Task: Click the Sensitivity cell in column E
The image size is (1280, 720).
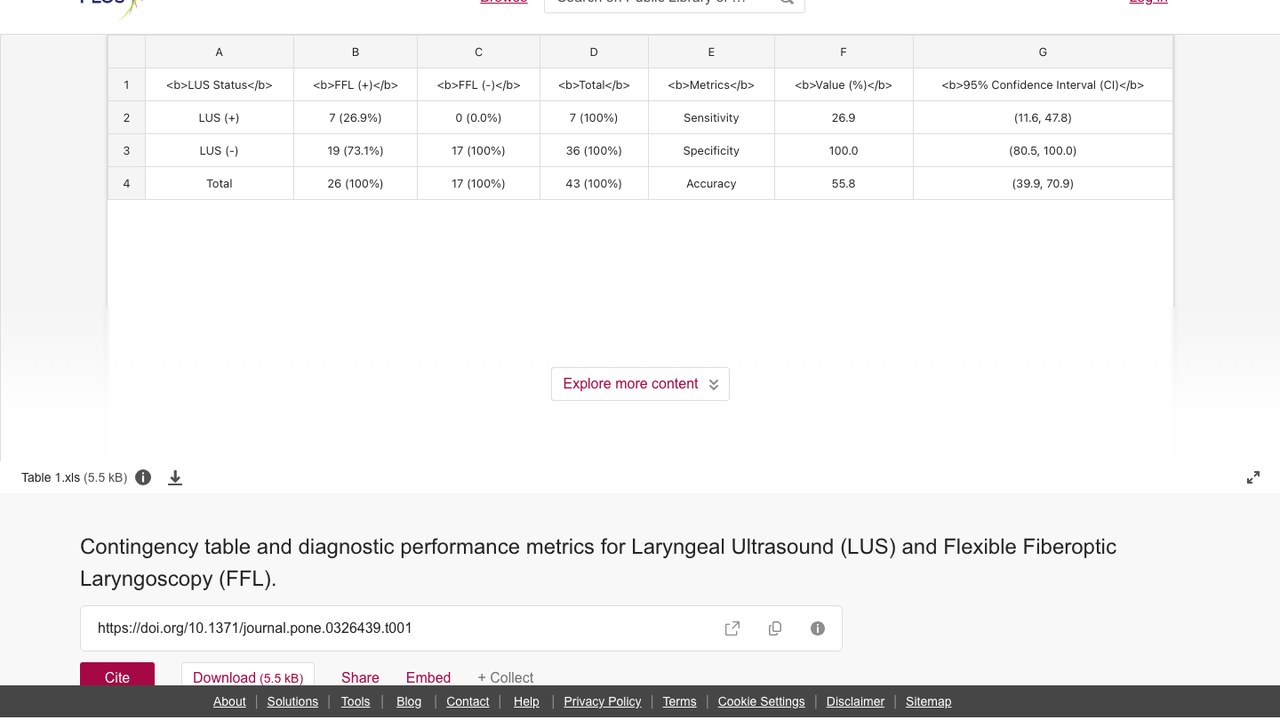Action: 711,118
